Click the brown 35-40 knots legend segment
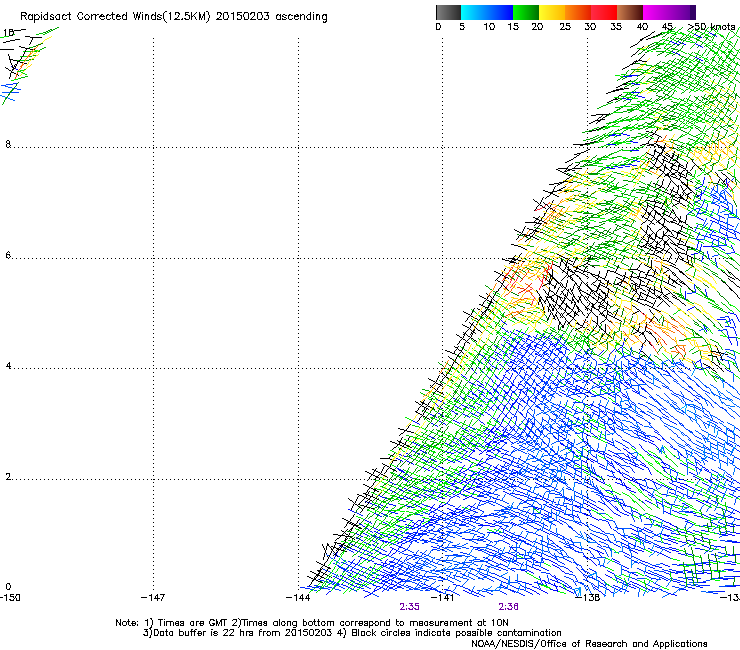Image resolution: width=740 pixels, height=650 pixels. pyautogui.click(x=630, y=12)
